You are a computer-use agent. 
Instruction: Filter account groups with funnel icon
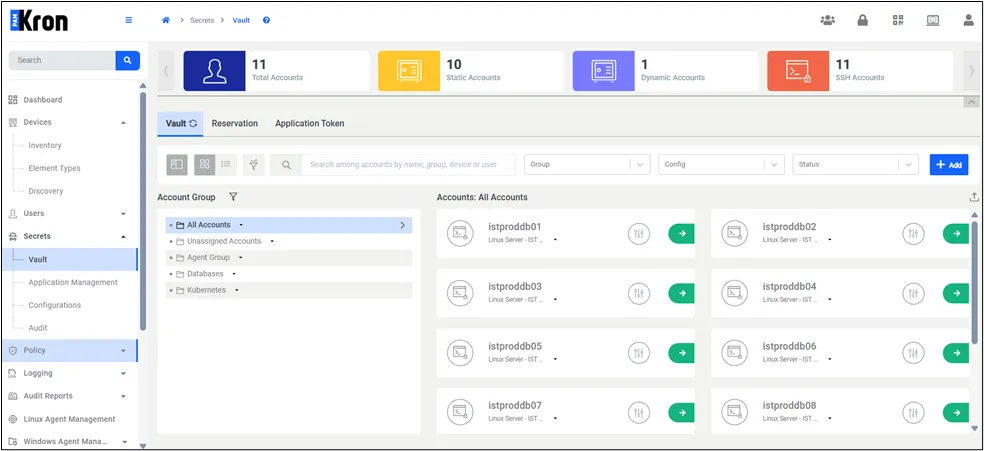[233, 197]
